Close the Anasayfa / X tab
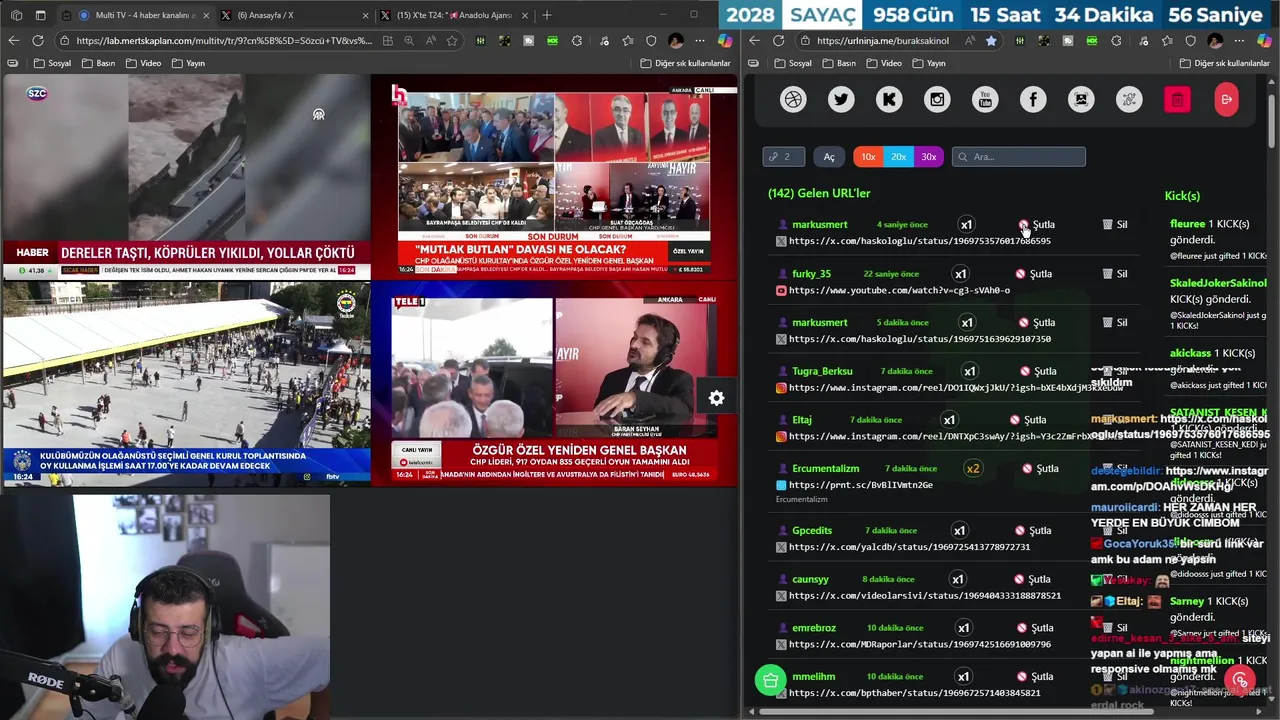This screenshot has height=720, width=1280. coord(364,15)
